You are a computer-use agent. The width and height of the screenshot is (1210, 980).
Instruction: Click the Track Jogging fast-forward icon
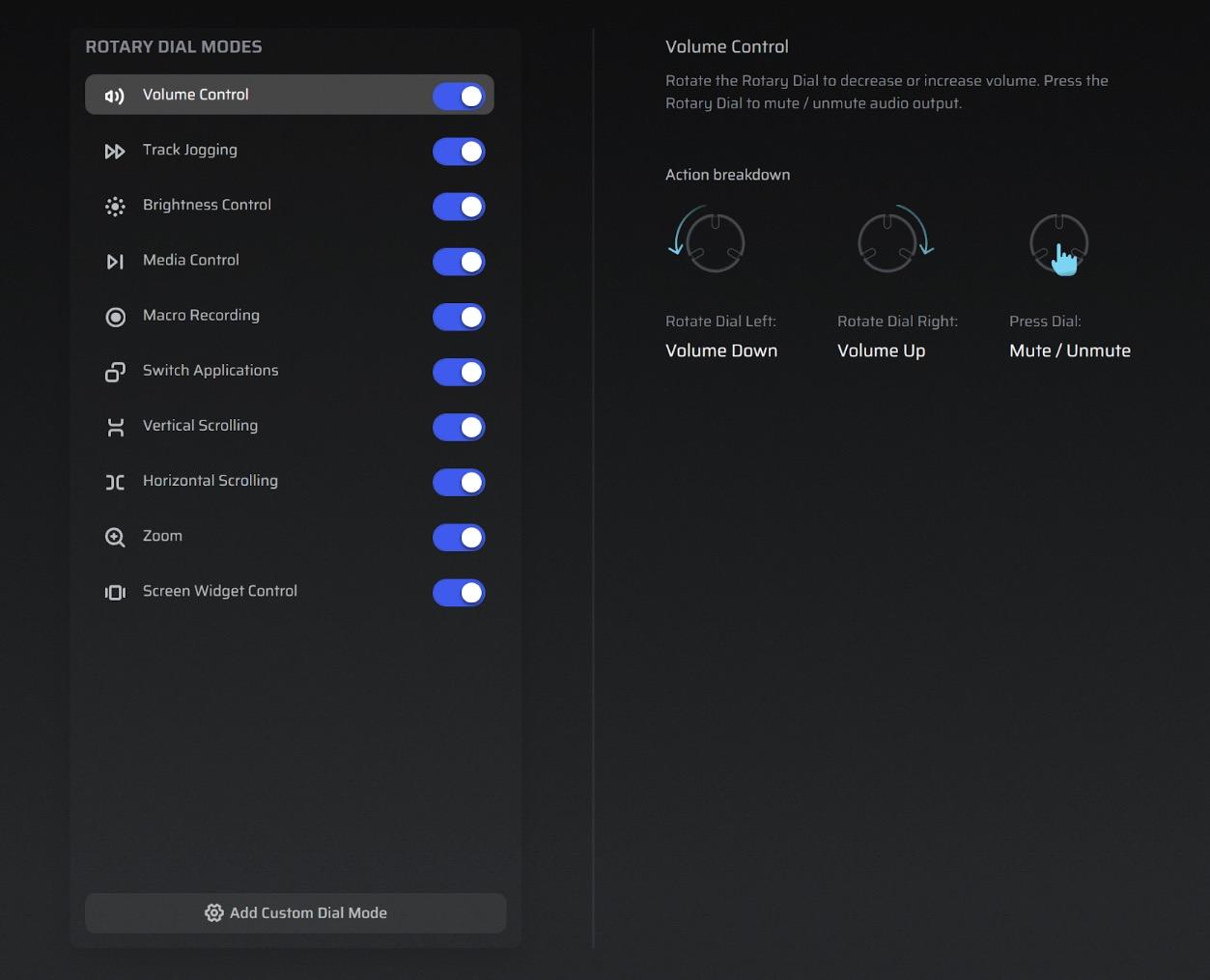(115, 152)
